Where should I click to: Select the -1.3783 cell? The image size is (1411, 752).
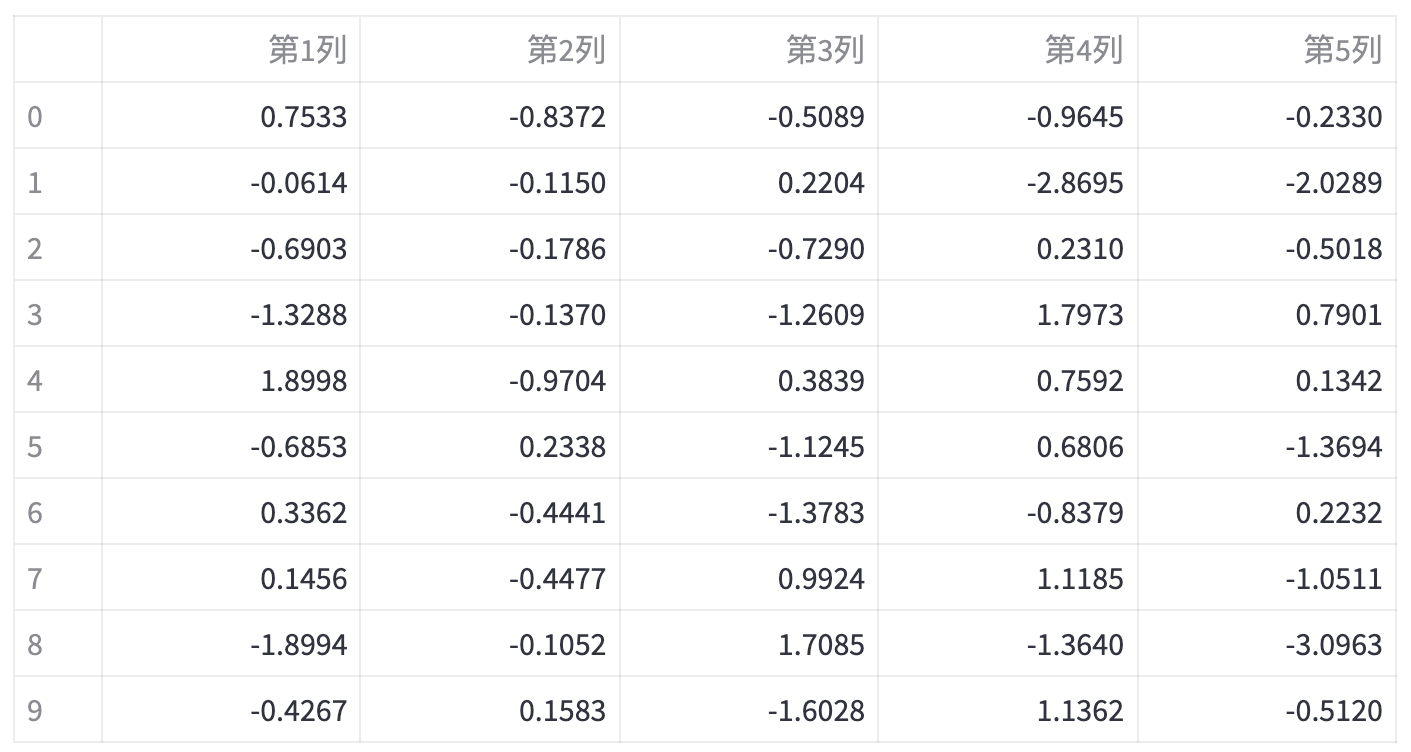[749, 513]
